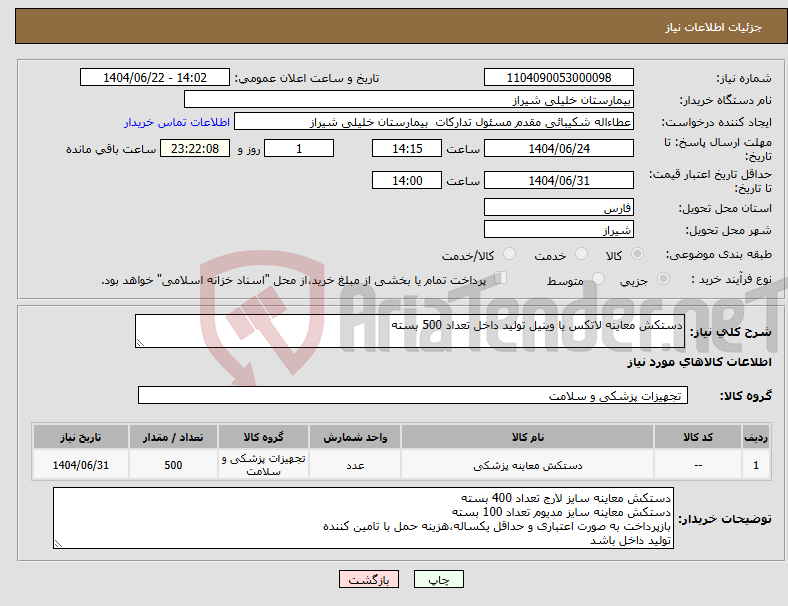
Task: Click the response deadline date 1404/06/24
Action: click(x=558, y=149)
